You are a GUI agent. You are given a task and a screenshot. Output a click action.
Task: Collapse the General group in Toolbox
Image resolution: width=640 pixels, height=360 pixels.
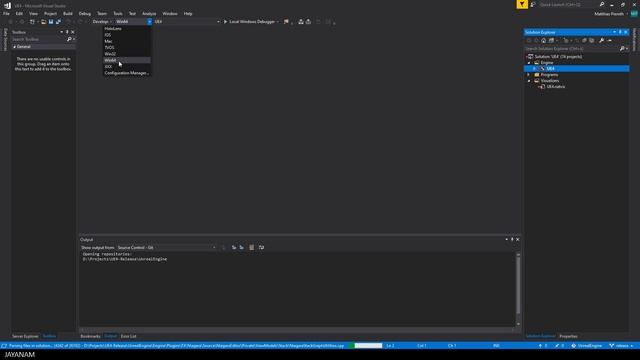(14, 47)
